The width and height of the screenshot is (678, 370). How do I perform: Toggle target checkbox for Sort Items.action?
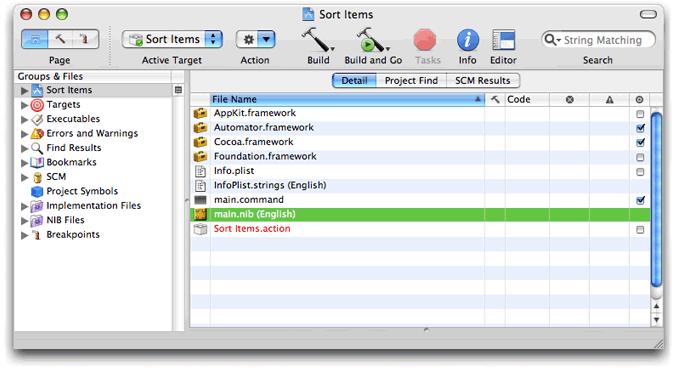pos(640,230)
